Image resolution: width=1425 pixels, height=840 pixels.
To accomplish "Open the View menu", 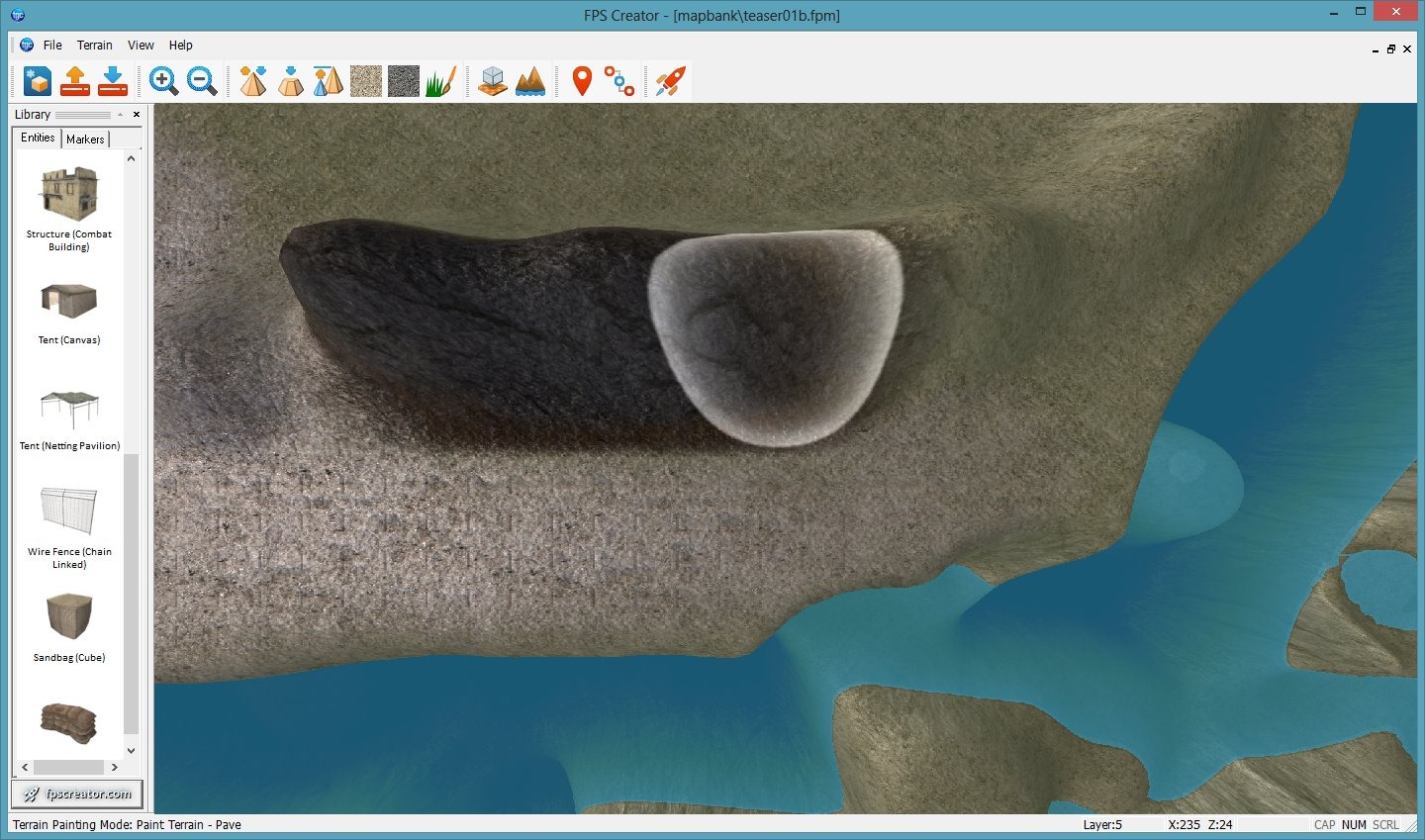I will [x=141, y=46].
